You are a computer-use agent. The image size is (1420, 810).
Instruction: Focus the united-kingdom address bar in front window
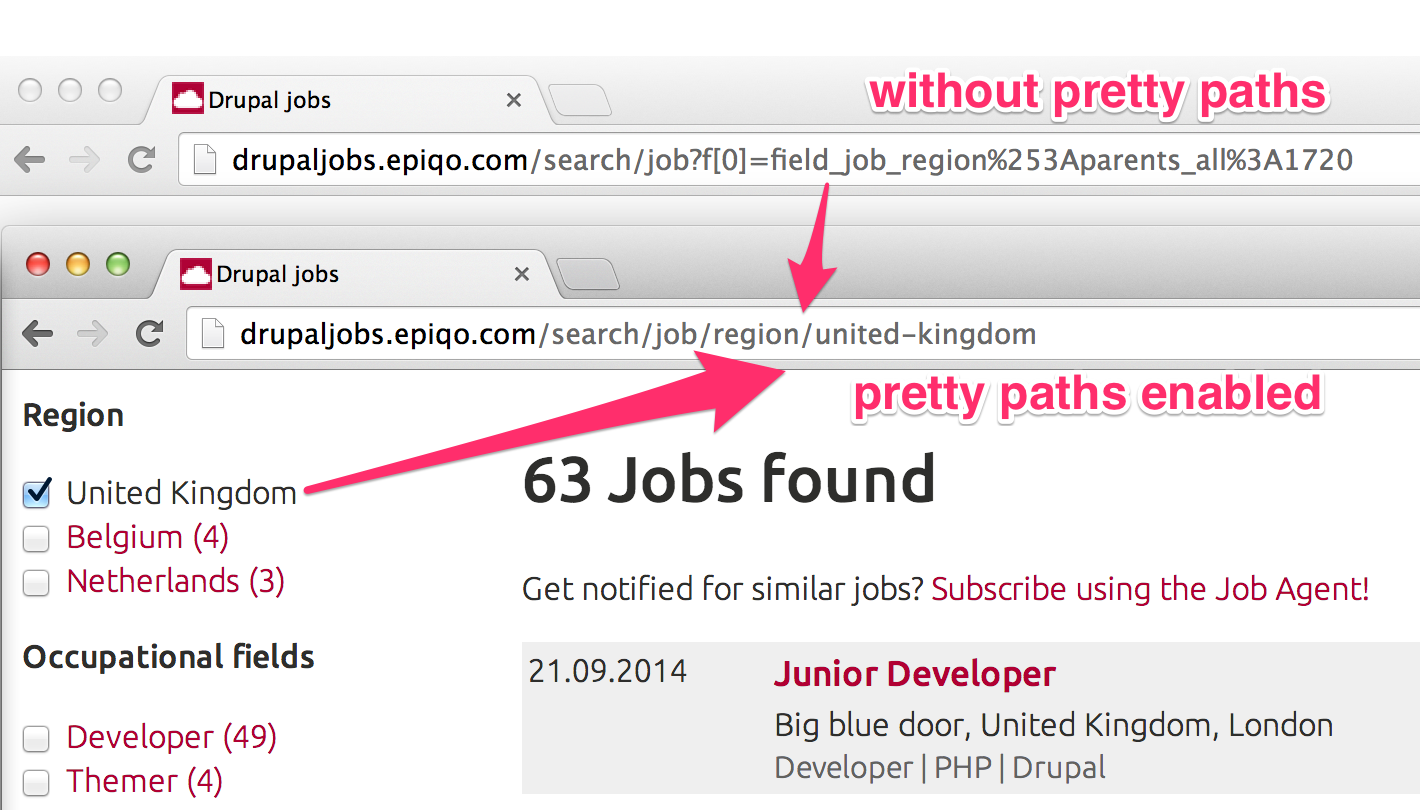point(803,333)
